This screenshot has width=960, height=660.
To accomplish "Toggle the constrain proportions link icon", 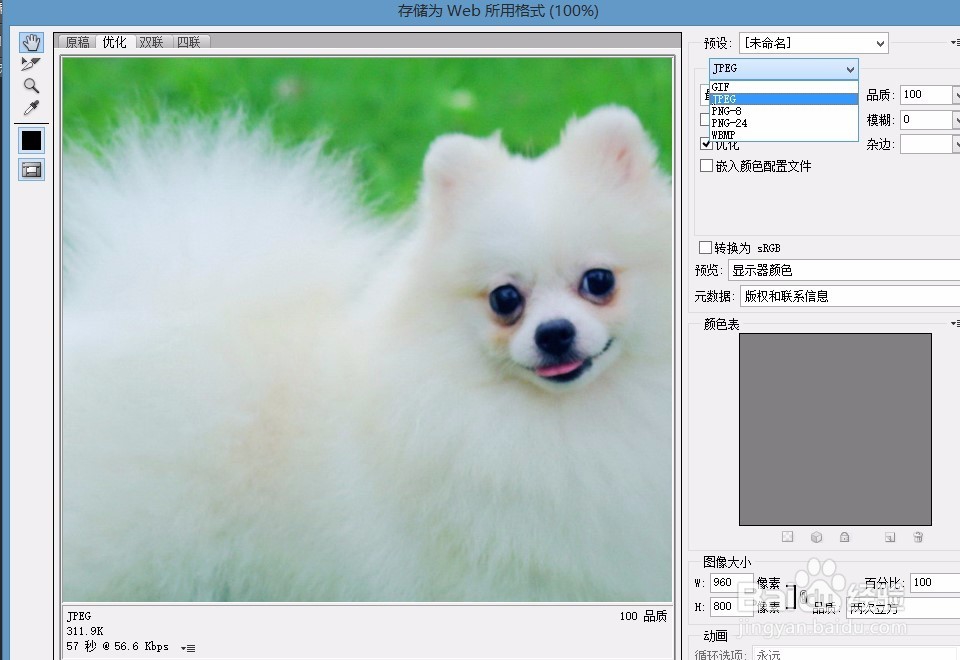I will click(x=801, y=596).
